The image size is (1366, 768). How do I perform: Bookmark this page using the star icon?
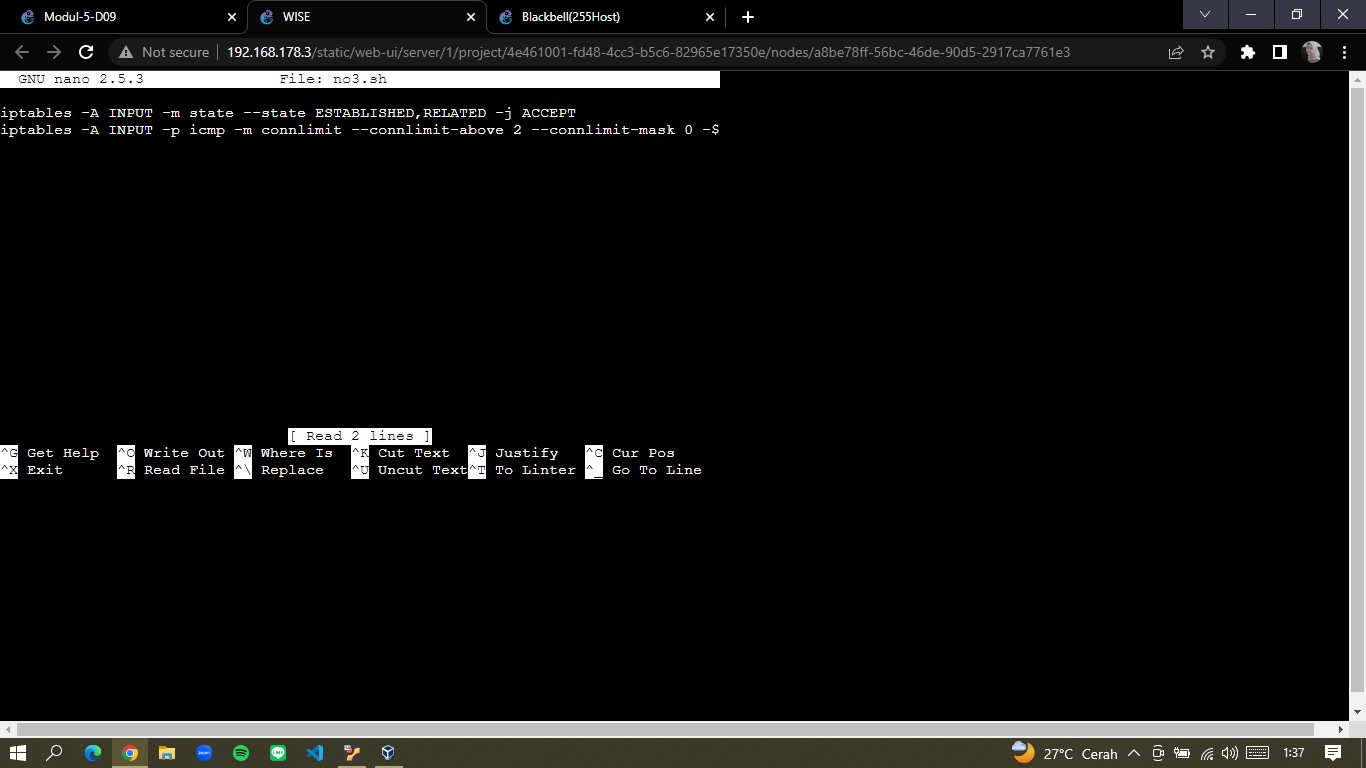[x=1208, y=52]
